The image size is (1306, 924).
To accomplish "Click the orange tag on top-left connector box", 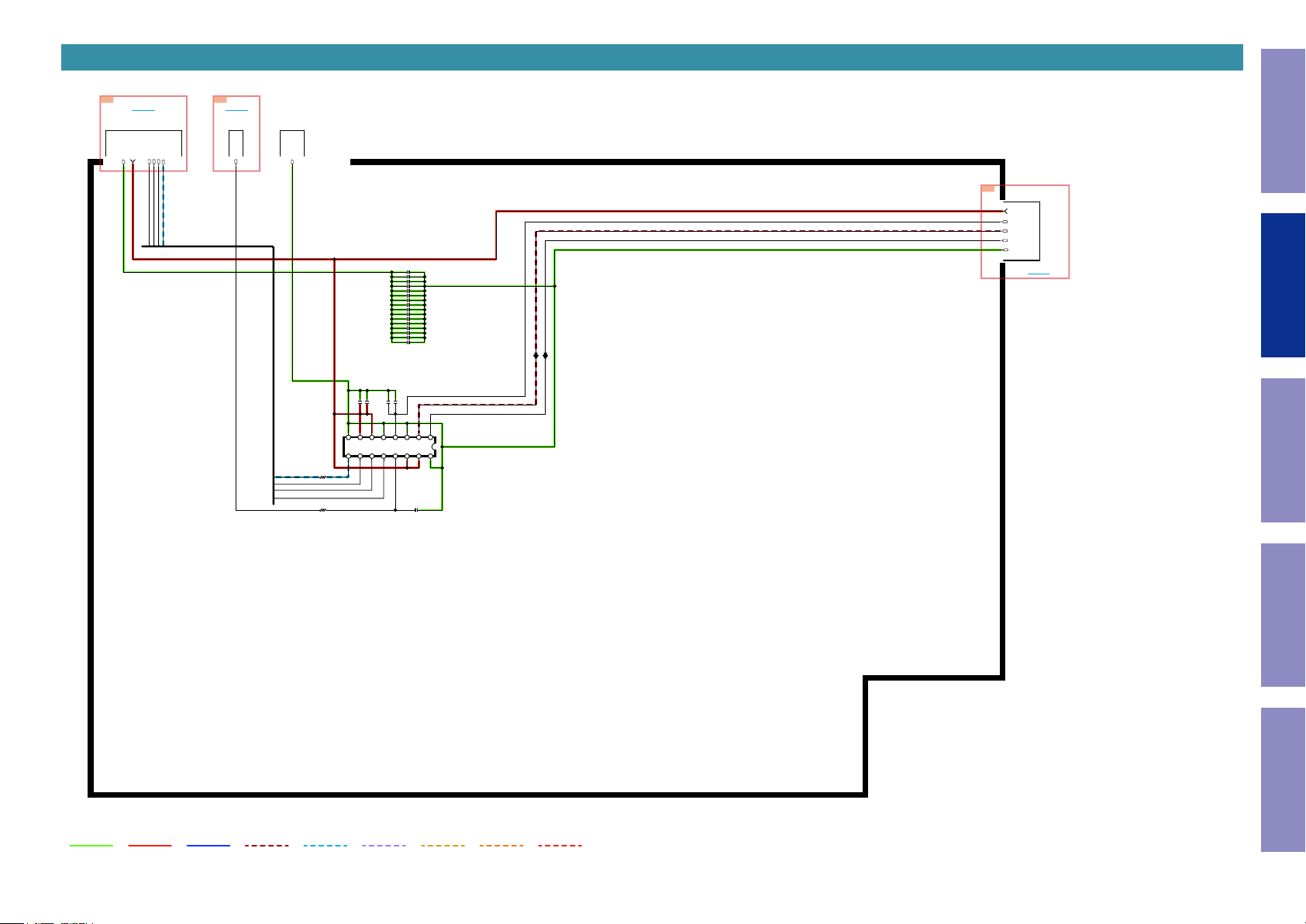I will tap(107, 99).
